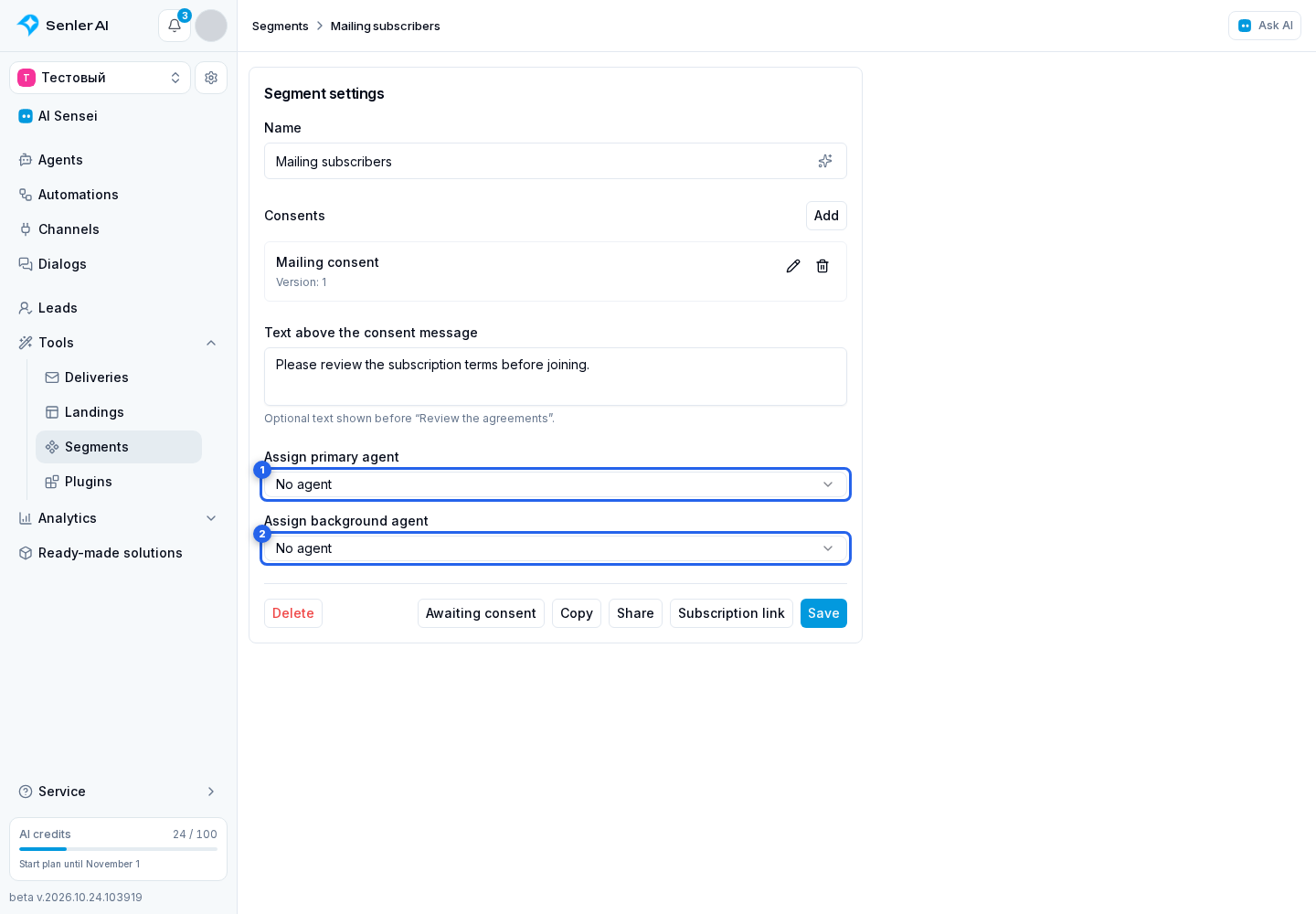Click Segments breadcrumb link
This screenshot has height=914, width=1316.
click(281, 26)
